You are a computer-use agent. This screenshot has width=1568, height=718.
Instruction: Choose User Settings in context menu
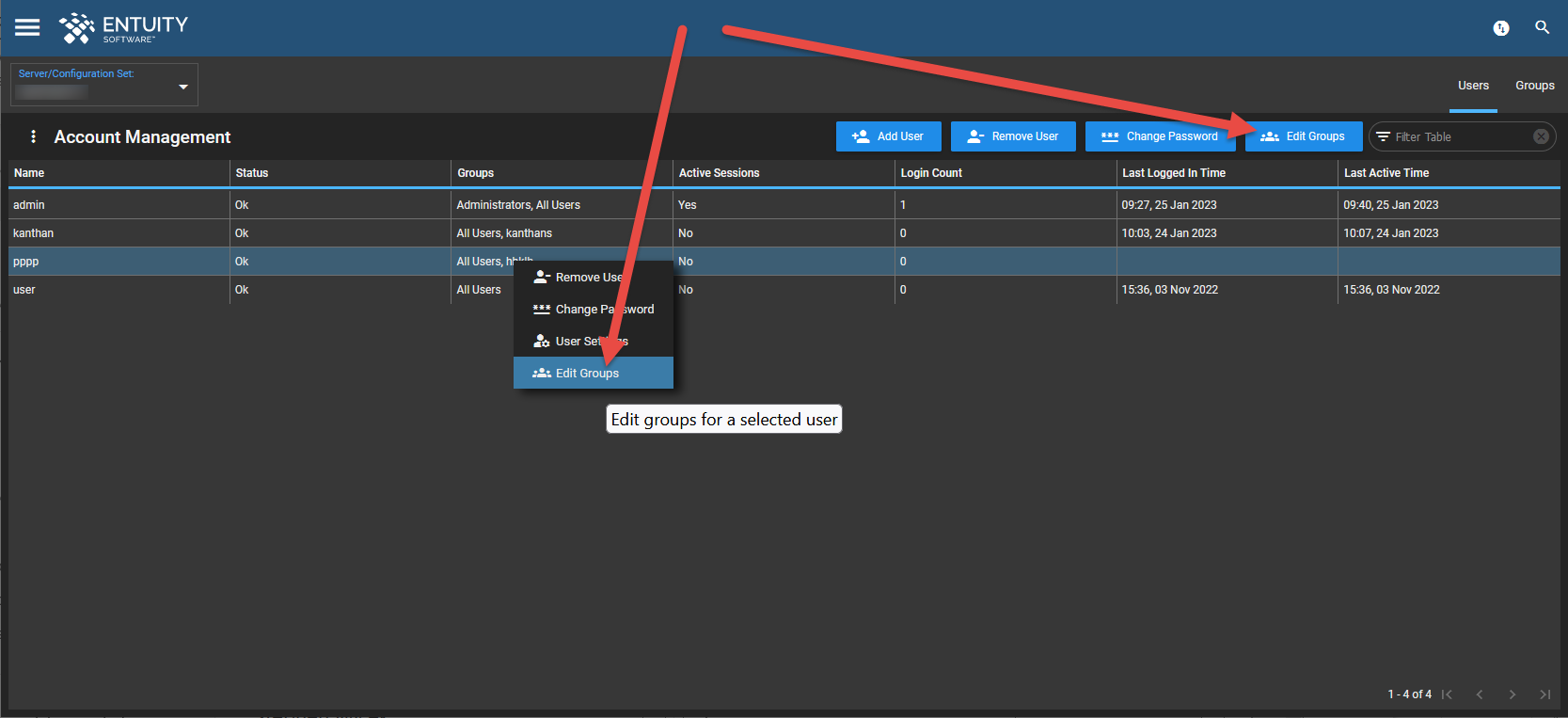[x=594, y=342]
